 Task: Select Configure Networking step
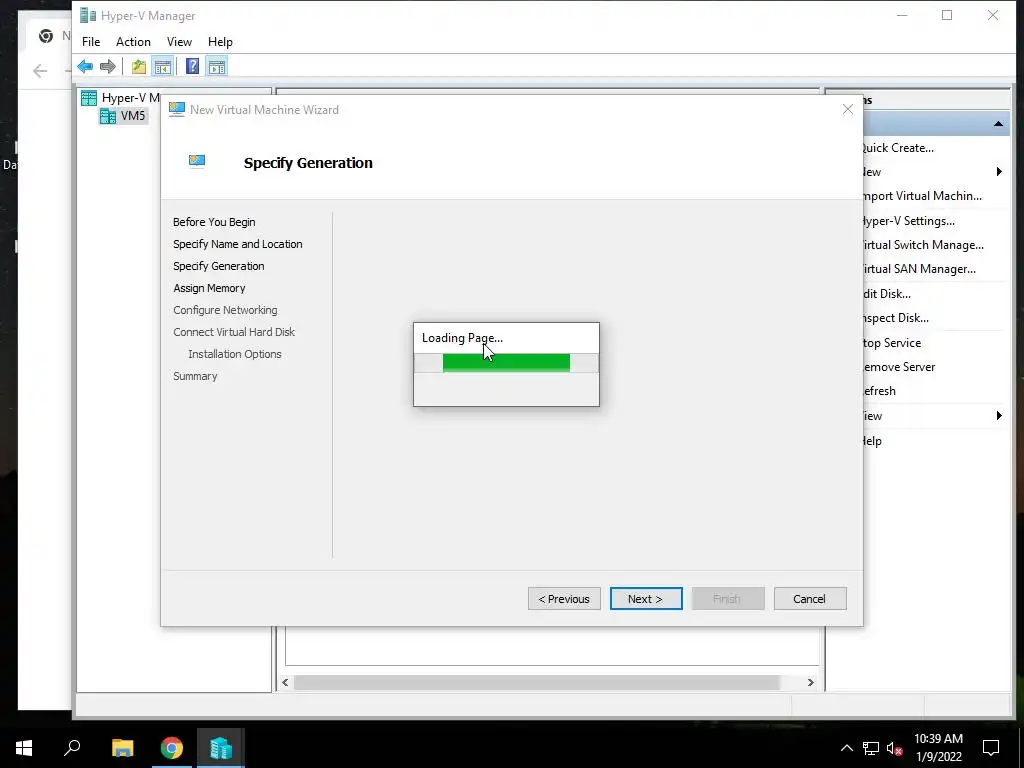click(225, 310)
